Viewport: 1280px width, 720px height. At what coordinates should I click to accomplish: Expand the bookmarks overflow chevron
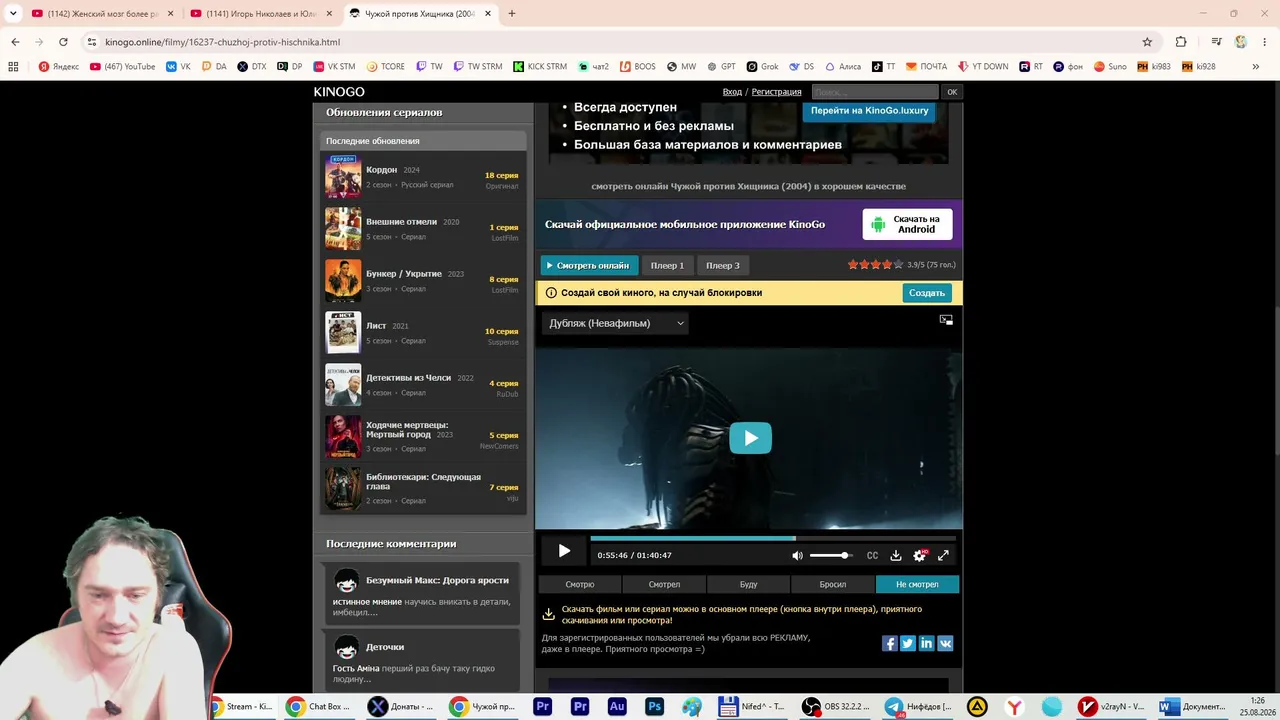[1256, 67]
